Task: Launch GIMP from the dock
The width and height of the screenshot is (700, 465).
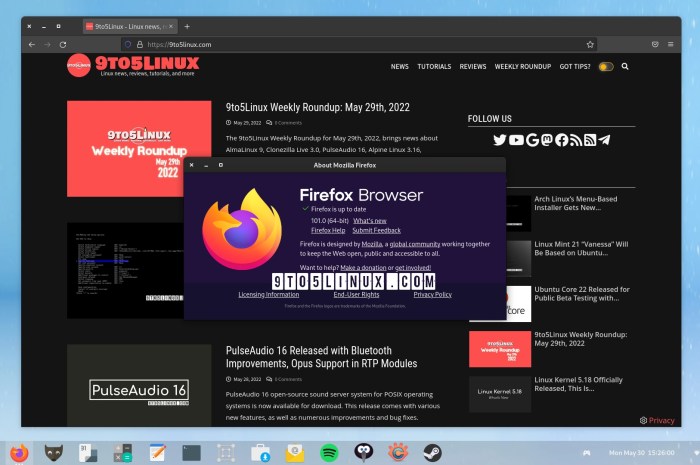Action: tap(54, 453)
